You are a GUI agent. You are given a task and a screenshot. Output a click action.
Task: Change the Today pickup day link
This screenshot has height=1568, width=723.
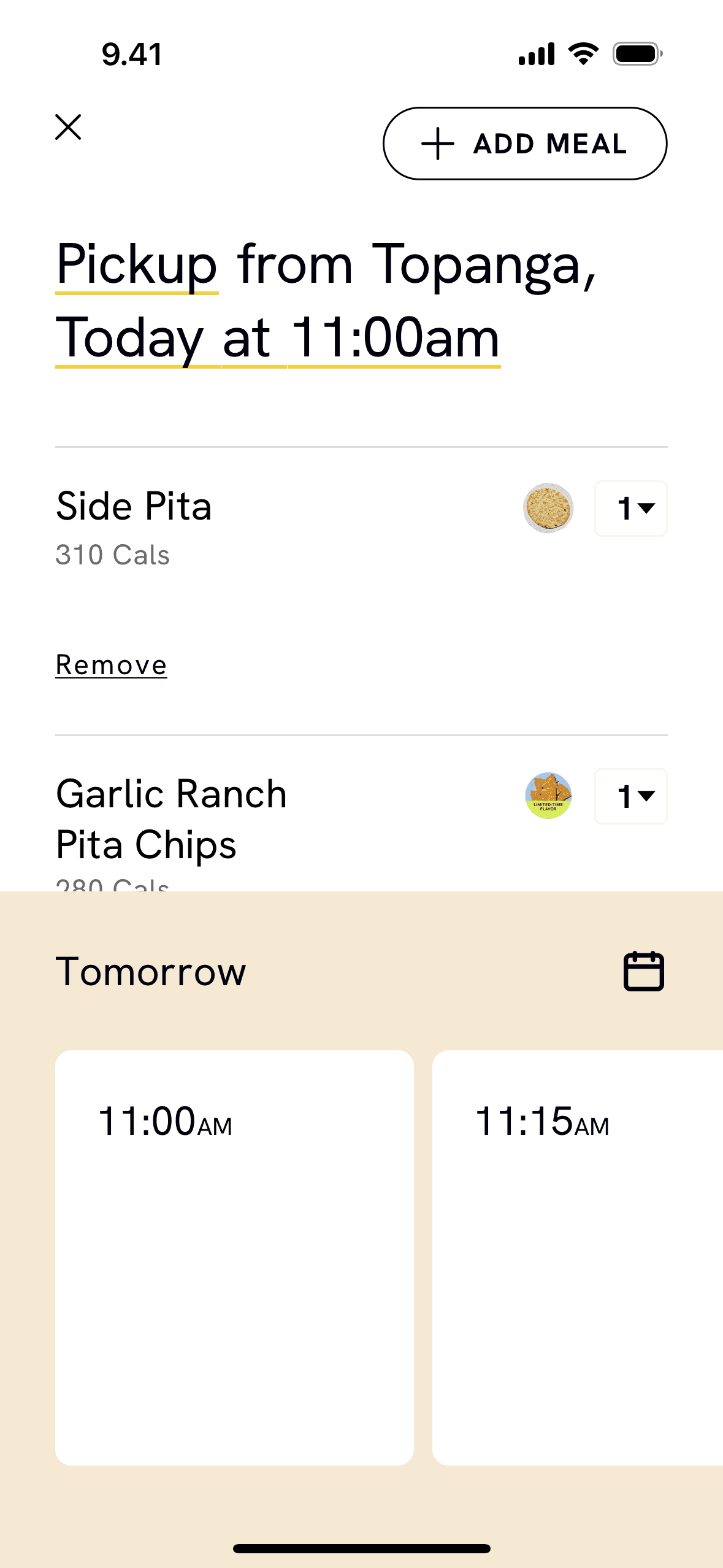point(129,339)
